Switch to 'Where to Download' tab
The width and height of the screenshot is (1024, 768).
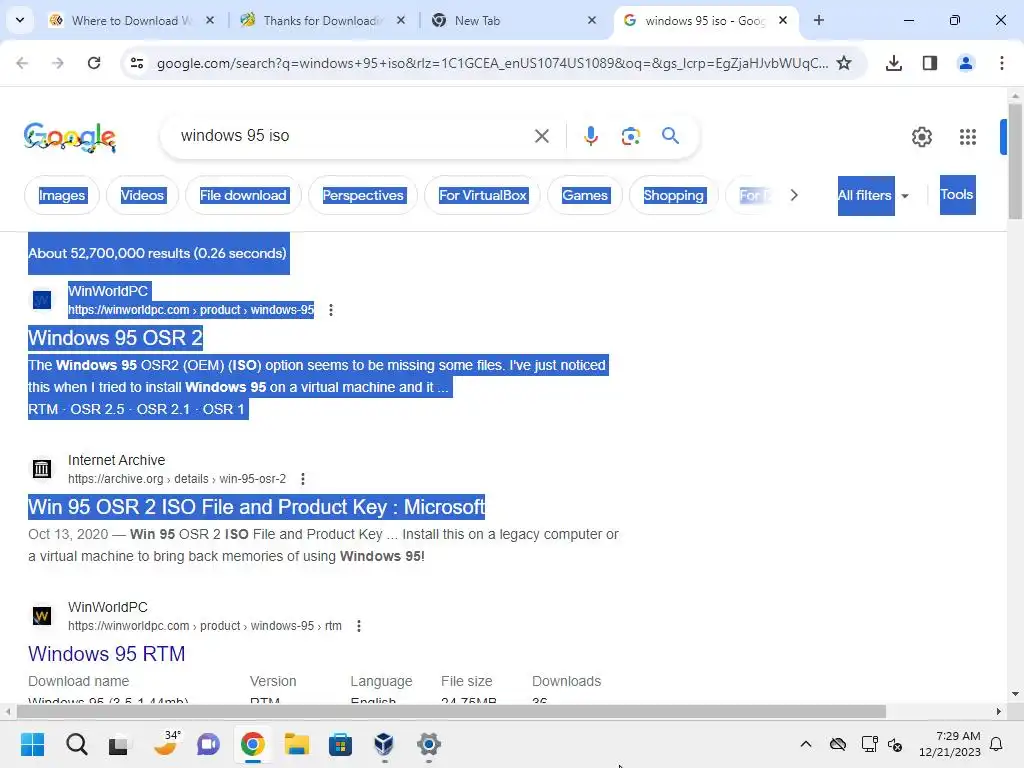[x=131, y=20]
